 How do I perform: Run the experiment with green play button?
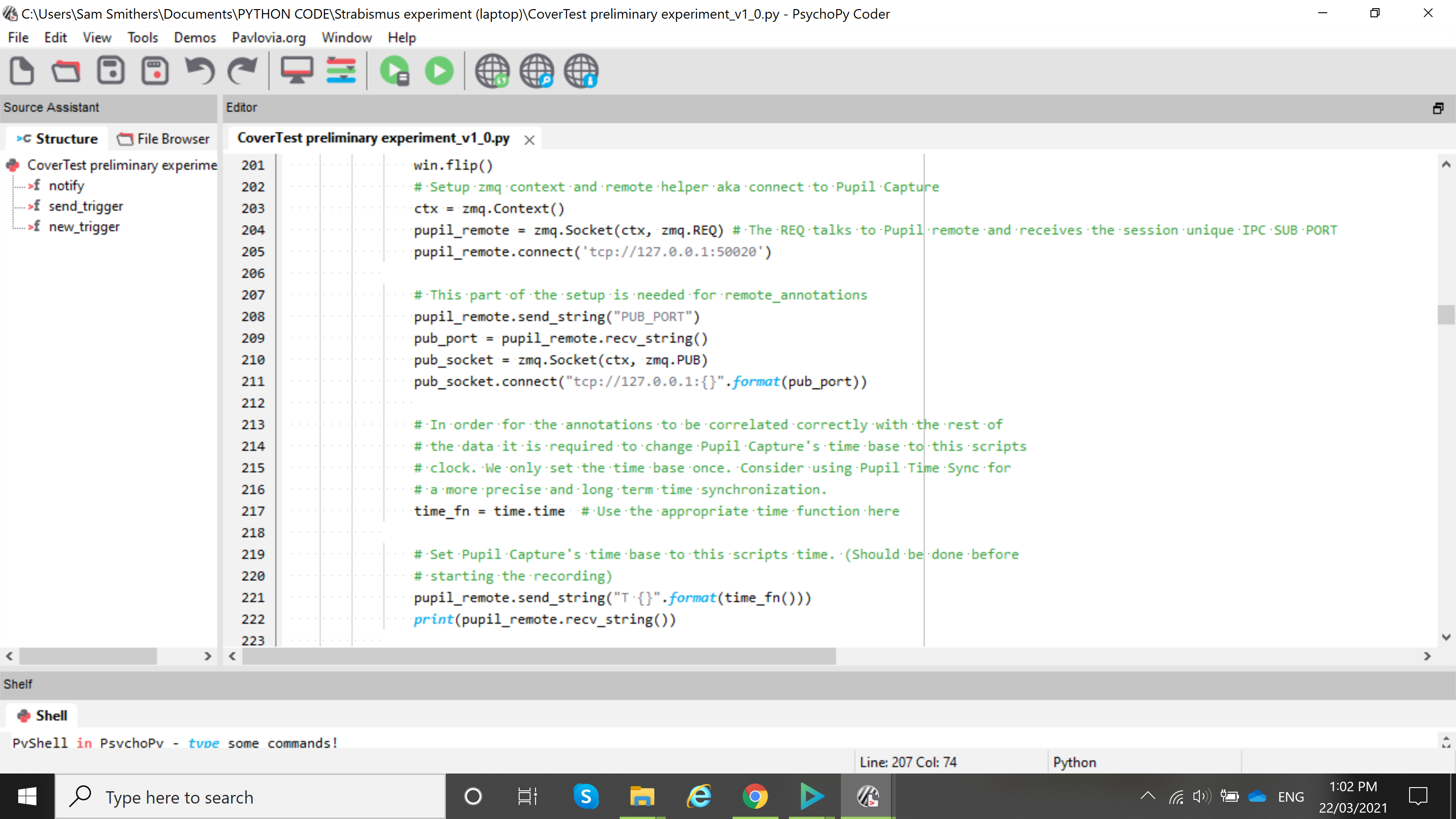click(439, 71)
